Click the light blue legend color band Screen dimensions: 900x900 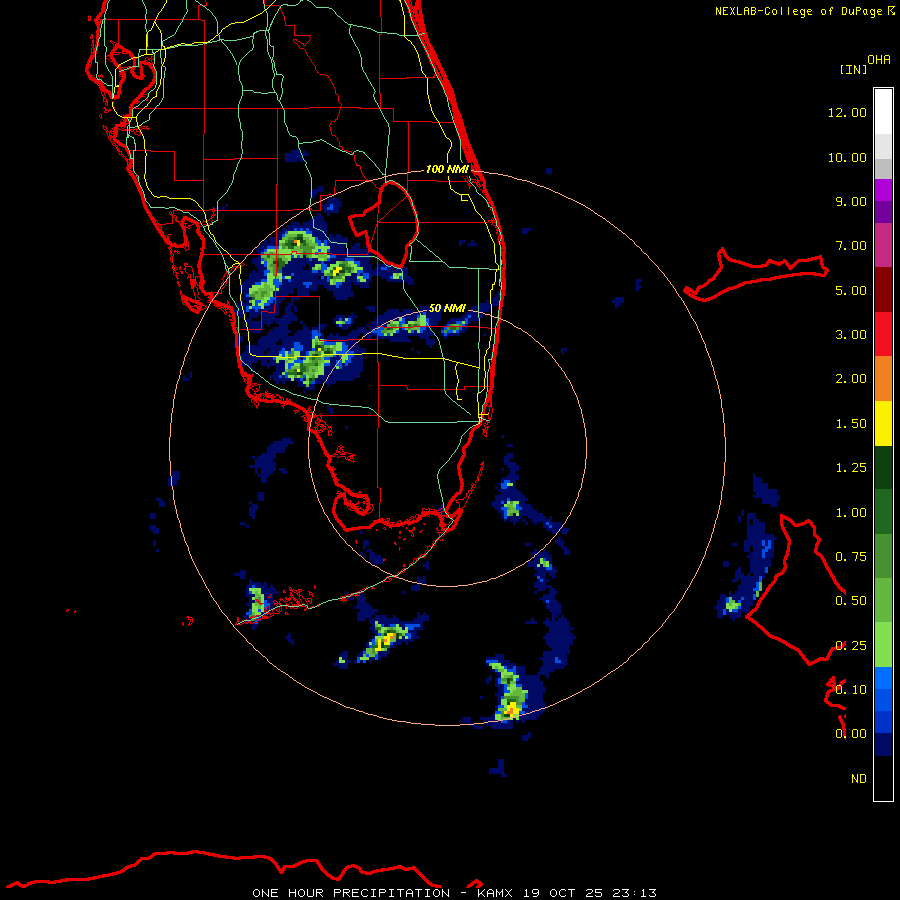[883, 678]
